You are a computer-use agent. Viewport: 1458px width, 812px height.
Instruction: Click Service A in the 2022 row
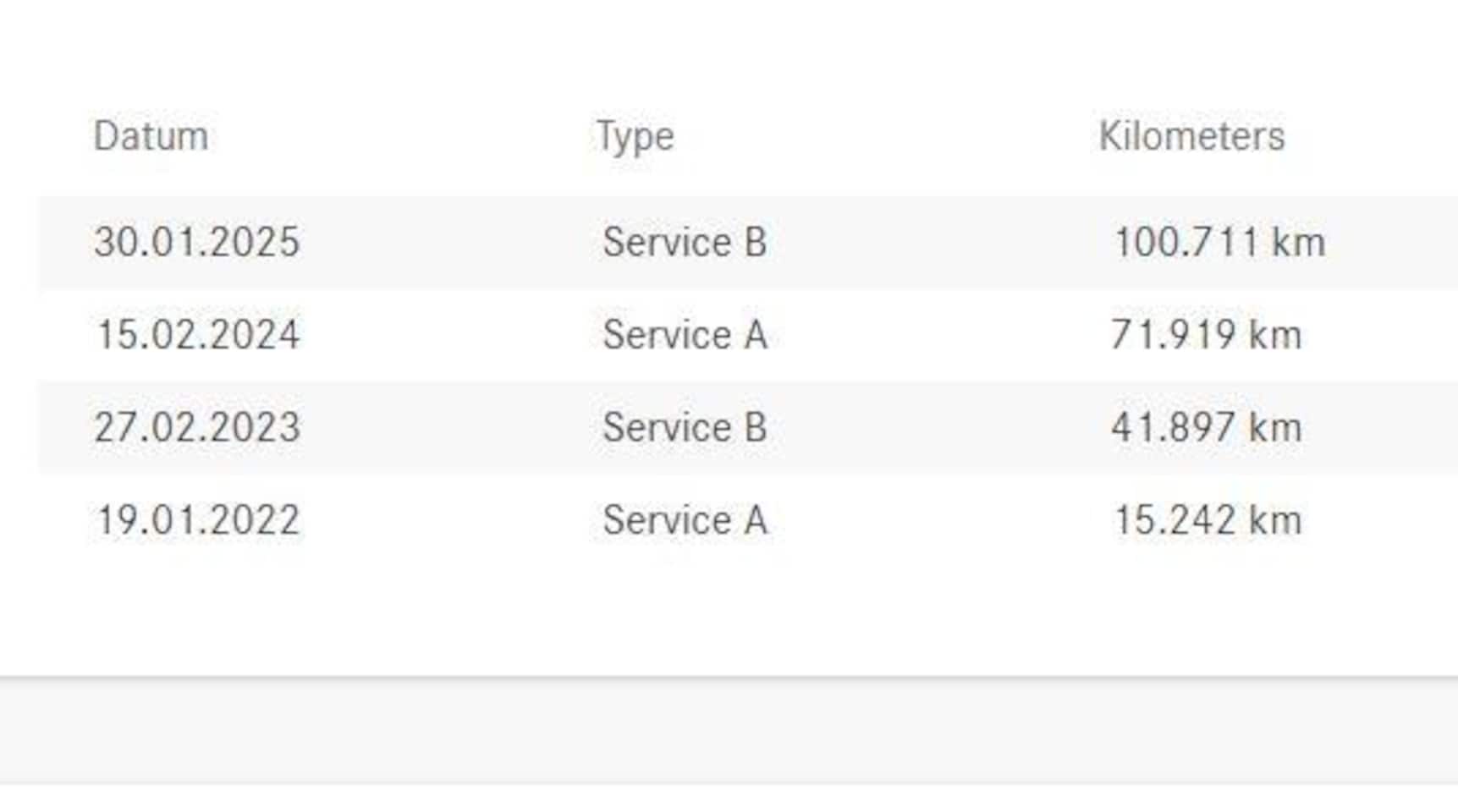point(685,520)
